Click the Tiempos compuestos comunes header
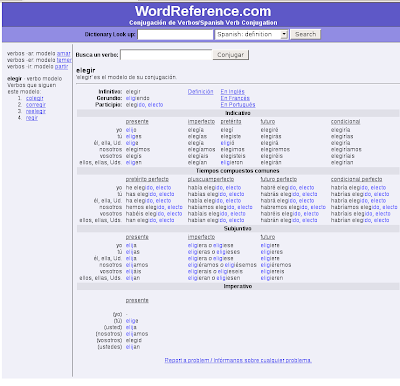The image size is (400, 386). pyautogui.click(x=238, y=171)
